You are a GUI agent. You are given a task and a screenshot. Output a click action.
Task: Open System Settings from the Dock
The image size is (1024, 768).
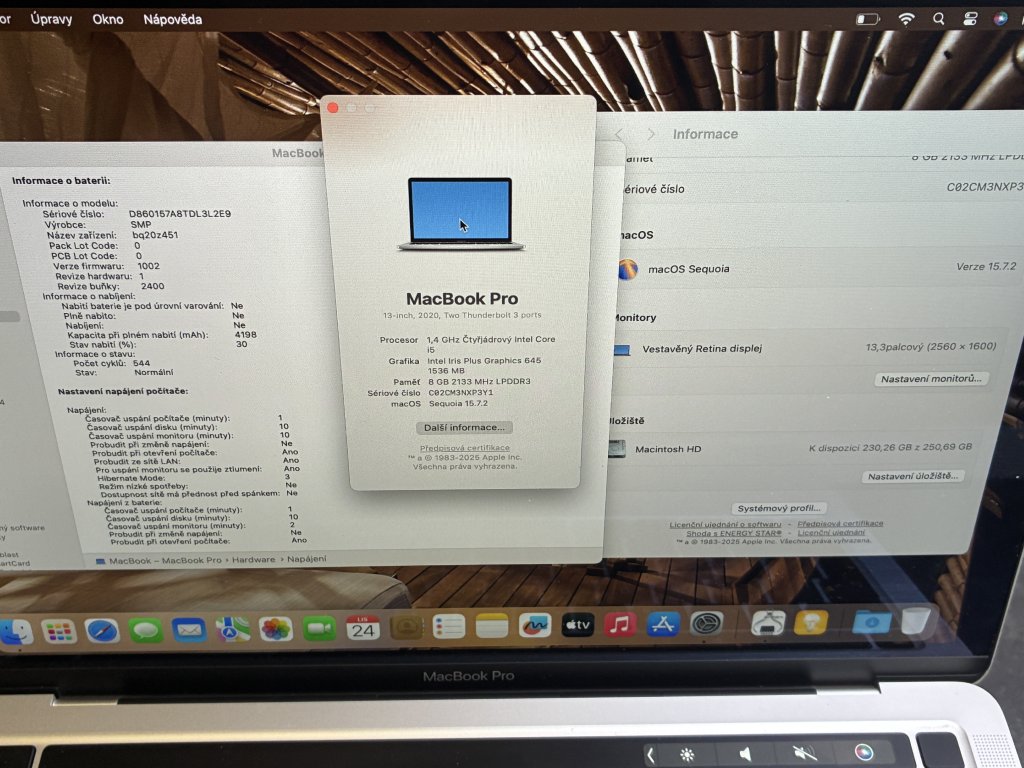pos(706,623)
